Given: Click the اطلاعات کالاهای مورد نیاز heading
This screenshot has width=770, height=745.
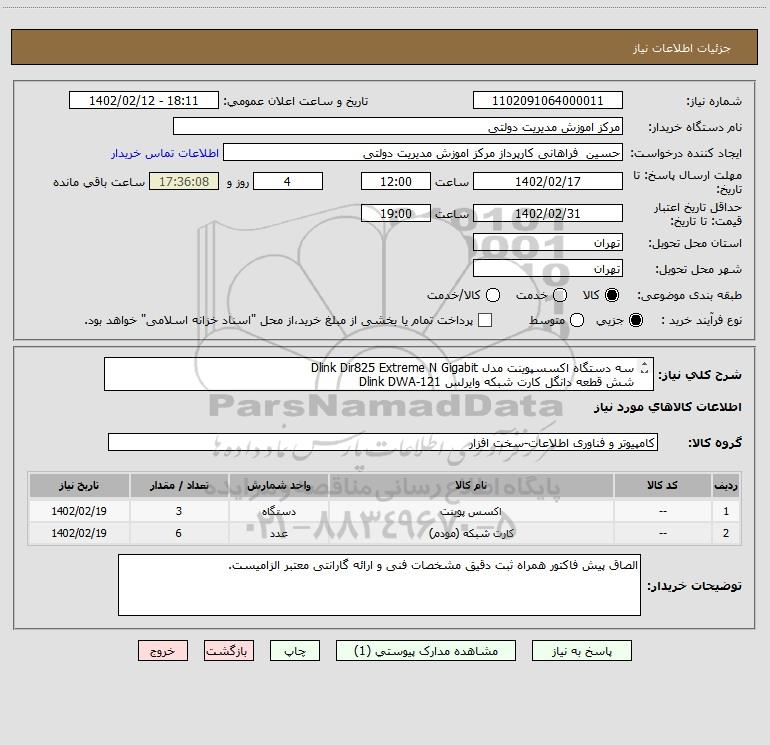Looking at the screenshot, I should coord(668,407).
